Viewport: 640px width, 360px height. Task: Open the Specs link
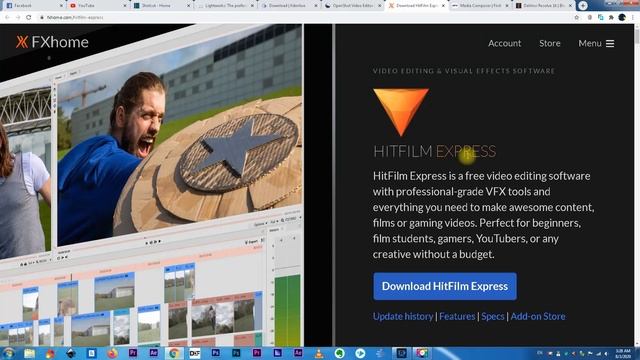coord(493,316)
